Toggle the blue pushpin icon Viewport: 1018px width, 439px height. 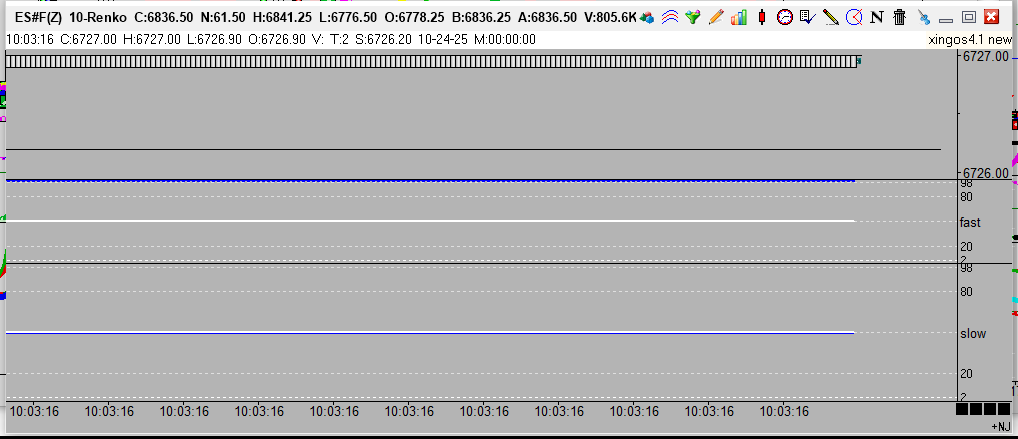click(924, 17)
